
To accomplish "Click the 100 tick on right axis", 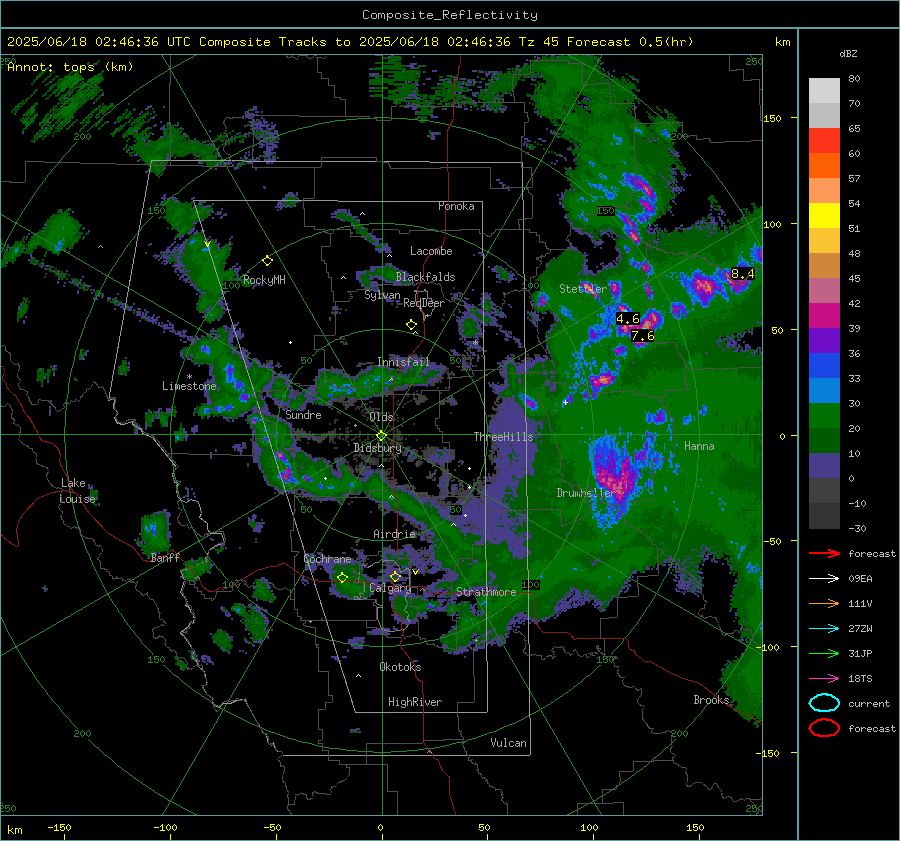I will pos(772,224).
